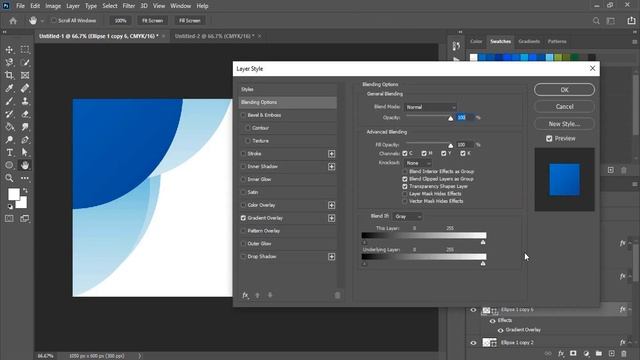Click the foreground color swatch
The image size is (640, 360).
click(x=14, y=194)
